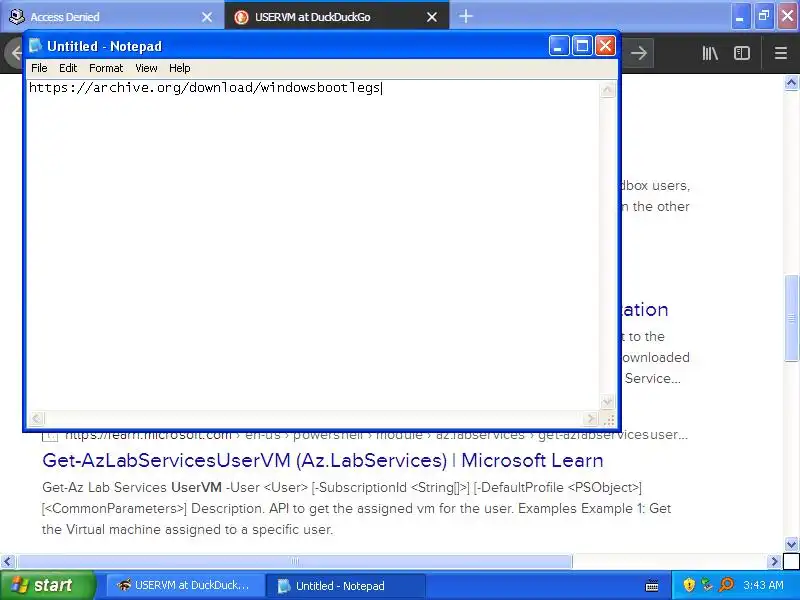
Task: Click the security shield tray icon
Action: pos(689,585)
